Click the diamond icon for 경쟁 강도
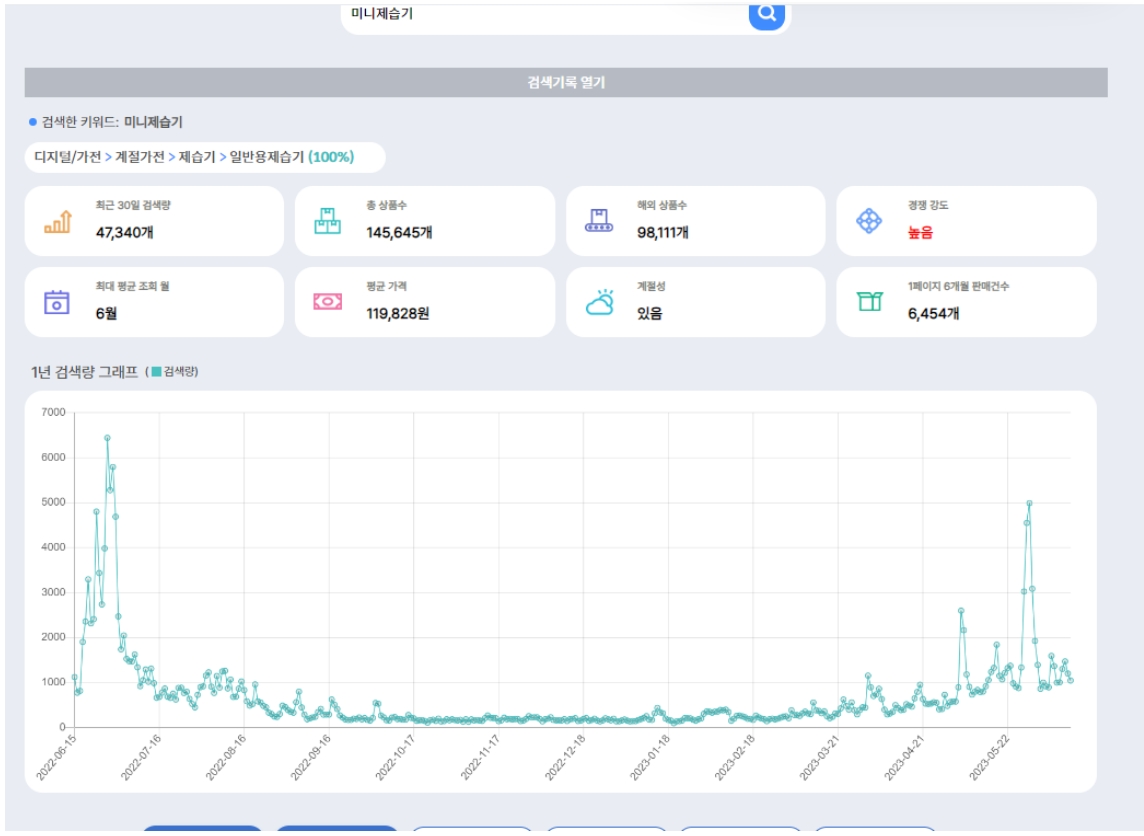This screenshot has height=836, width=1144. 870,221
